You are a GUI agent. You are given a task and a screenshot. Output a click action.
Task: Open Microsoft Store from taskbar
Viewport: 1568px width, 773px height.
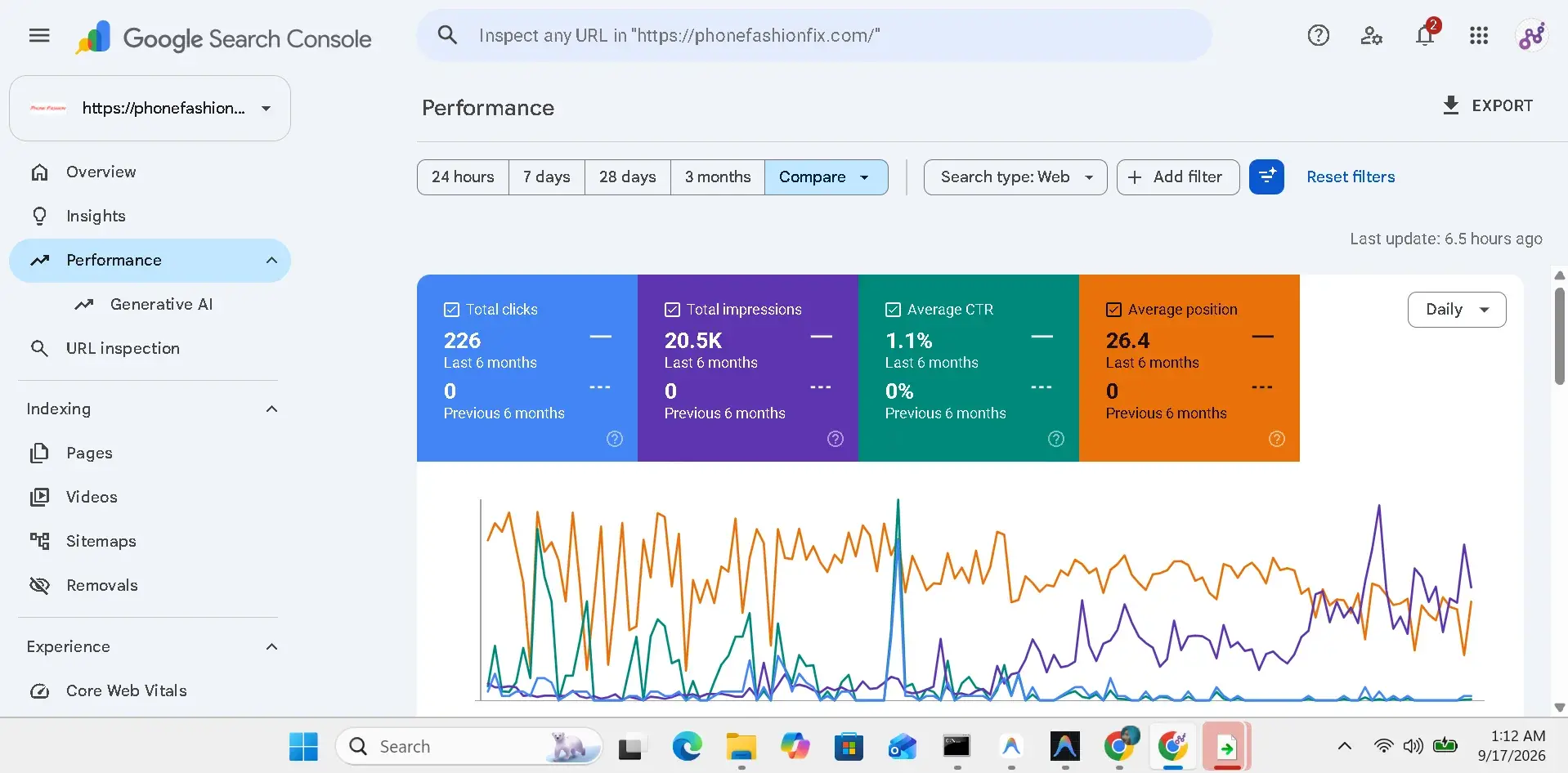(849, 746)
